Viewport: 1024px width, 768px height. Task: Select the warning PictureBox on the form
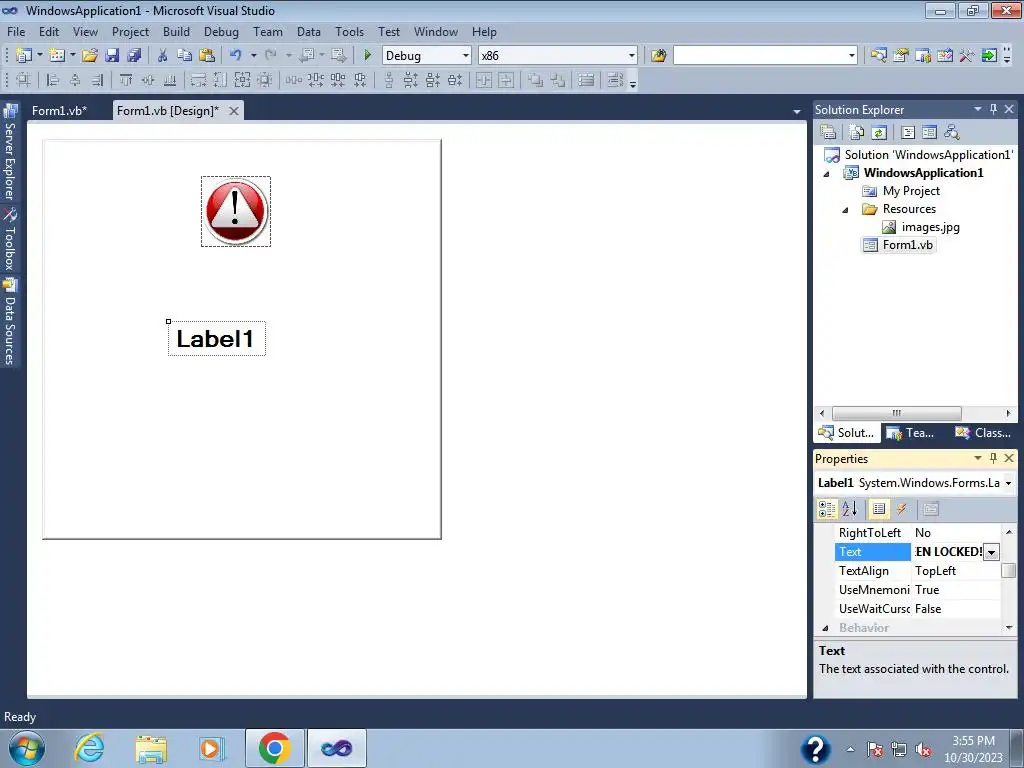click(x=236, y=212)
